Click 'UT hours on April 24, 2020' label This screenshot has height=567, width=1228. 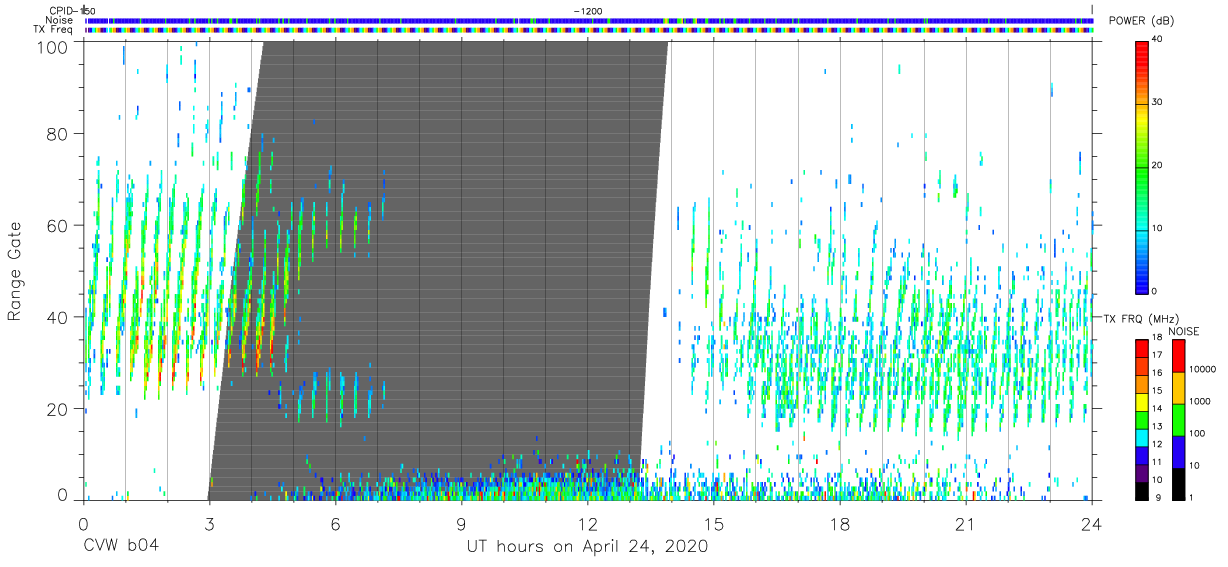[587, 547]
